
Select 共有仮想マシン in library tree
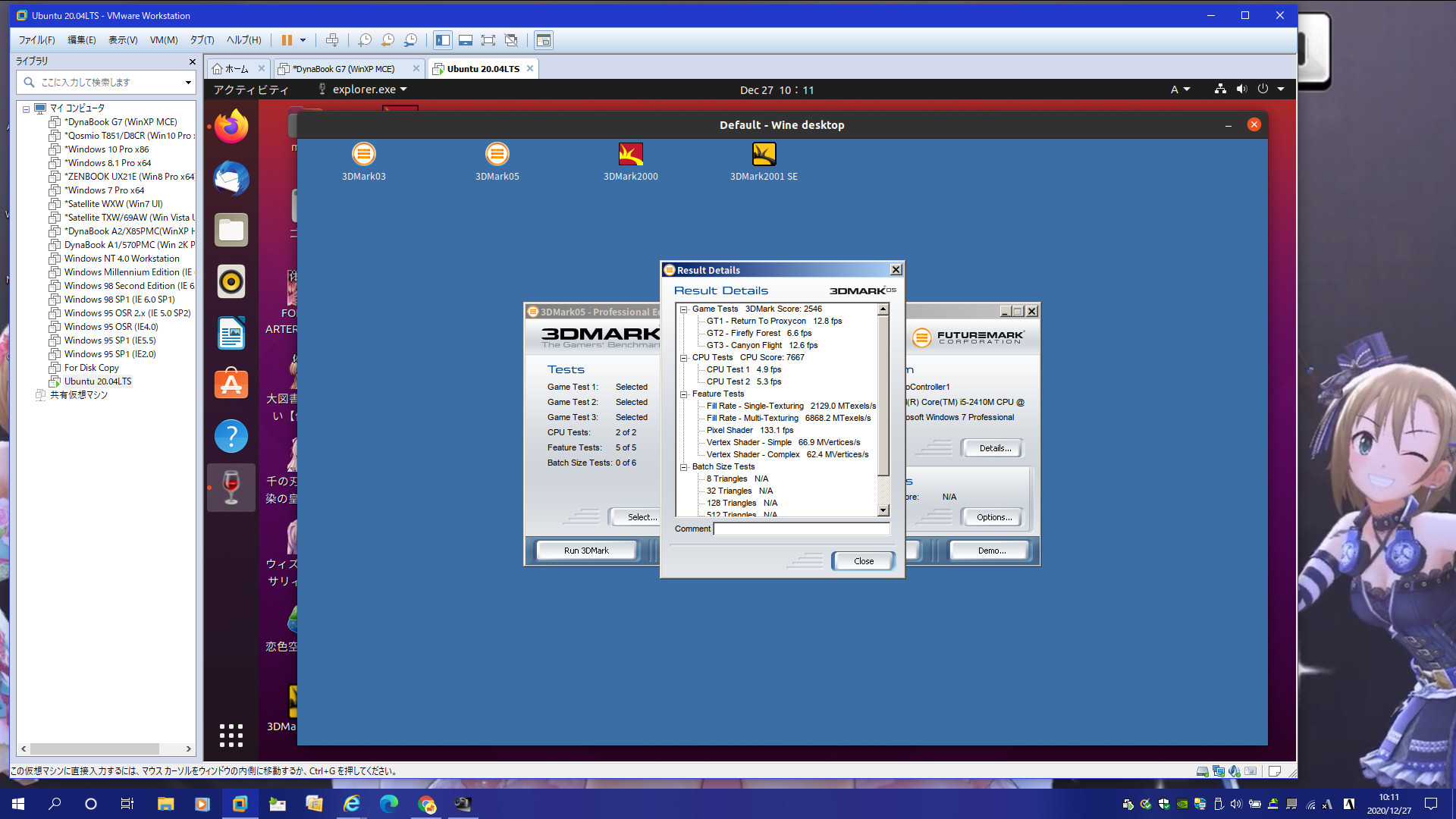point(79,395)
